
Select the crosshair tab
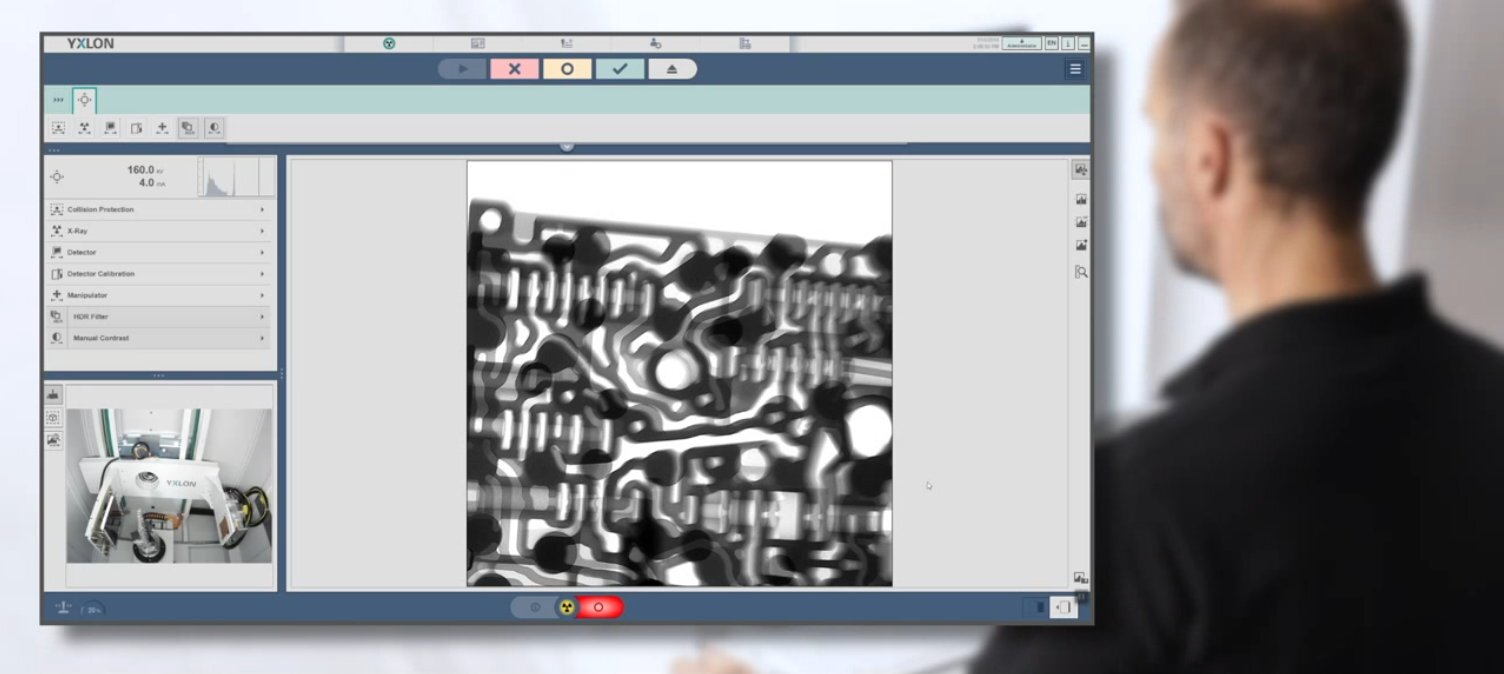(x=84, y=100)
